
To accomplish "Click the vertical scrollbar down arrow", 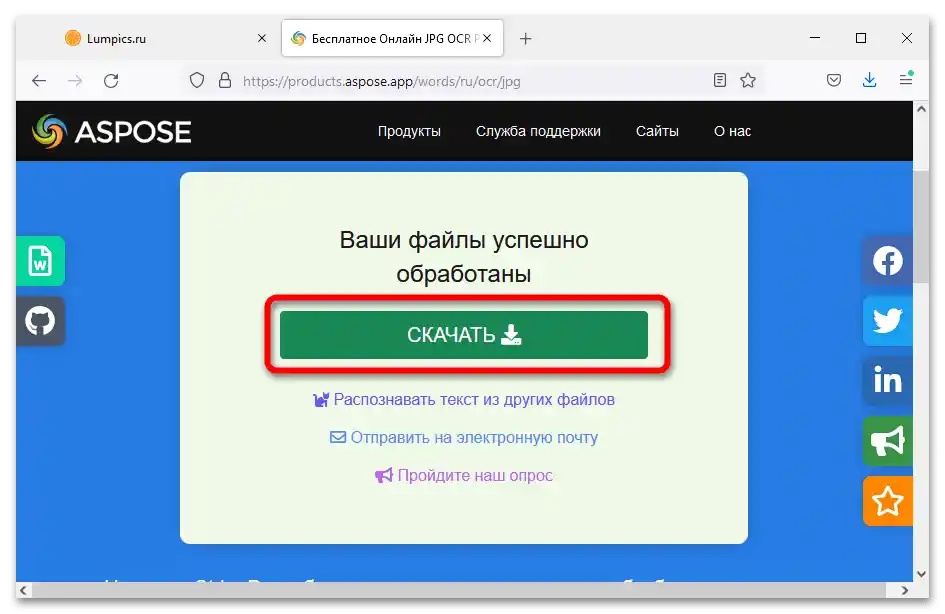I will [921, 574].
